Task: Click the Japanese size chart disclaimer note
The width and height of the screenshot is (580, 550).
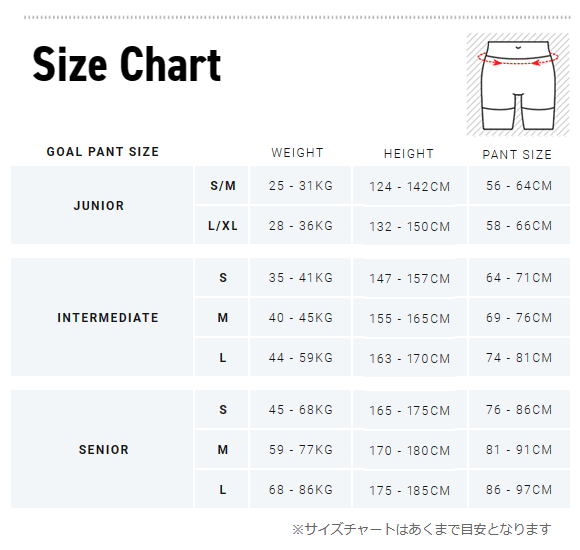Action: [x=422, y=529]
